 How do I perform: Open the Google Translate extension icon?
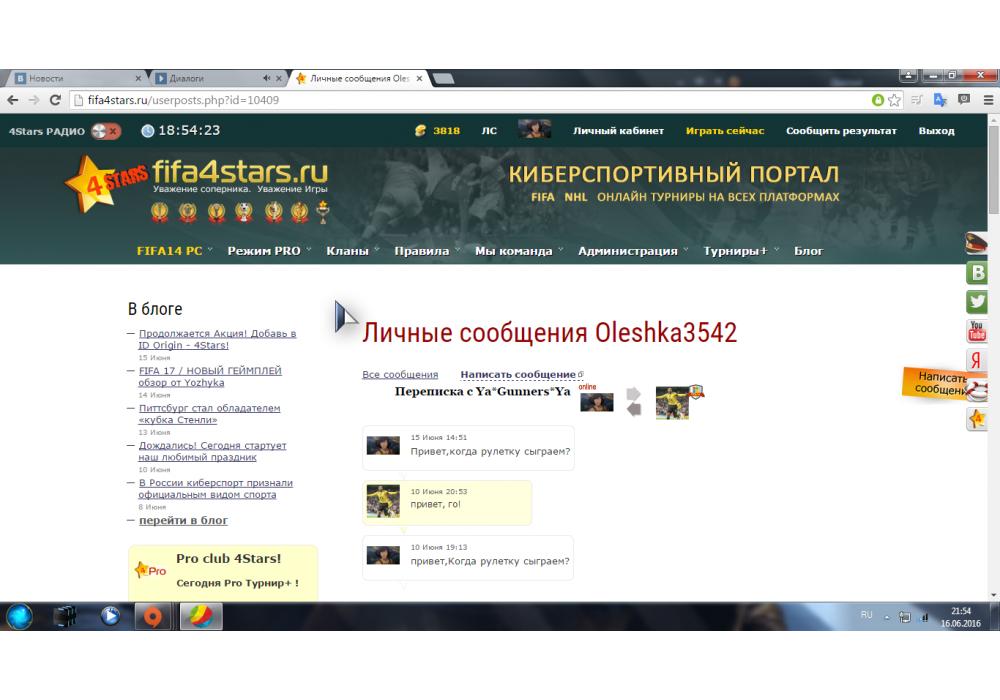coord(940,100)
